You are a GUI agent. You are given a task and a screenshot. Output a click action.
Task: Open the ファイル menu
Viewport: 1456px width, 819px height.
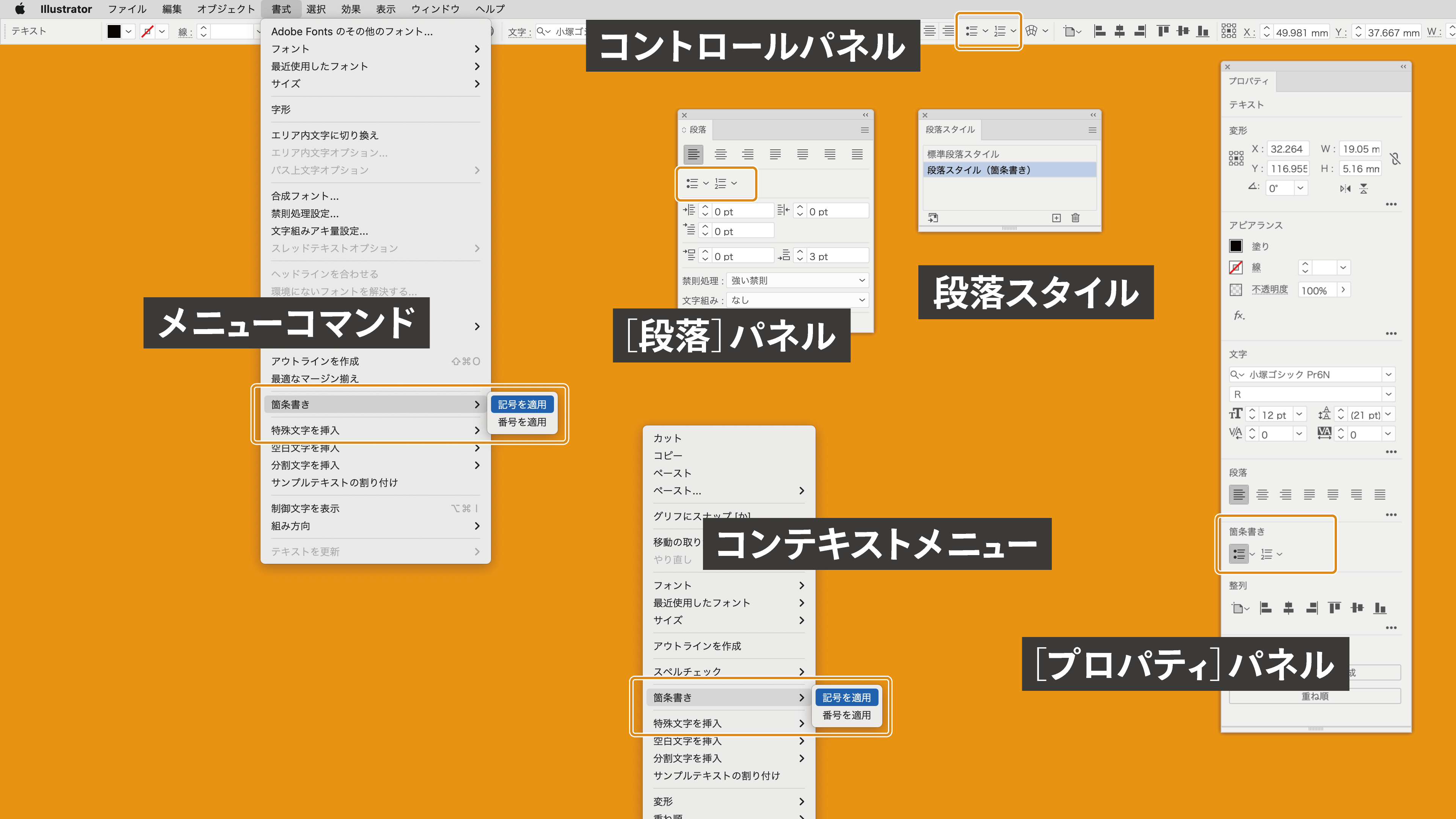tap(127, 9)
